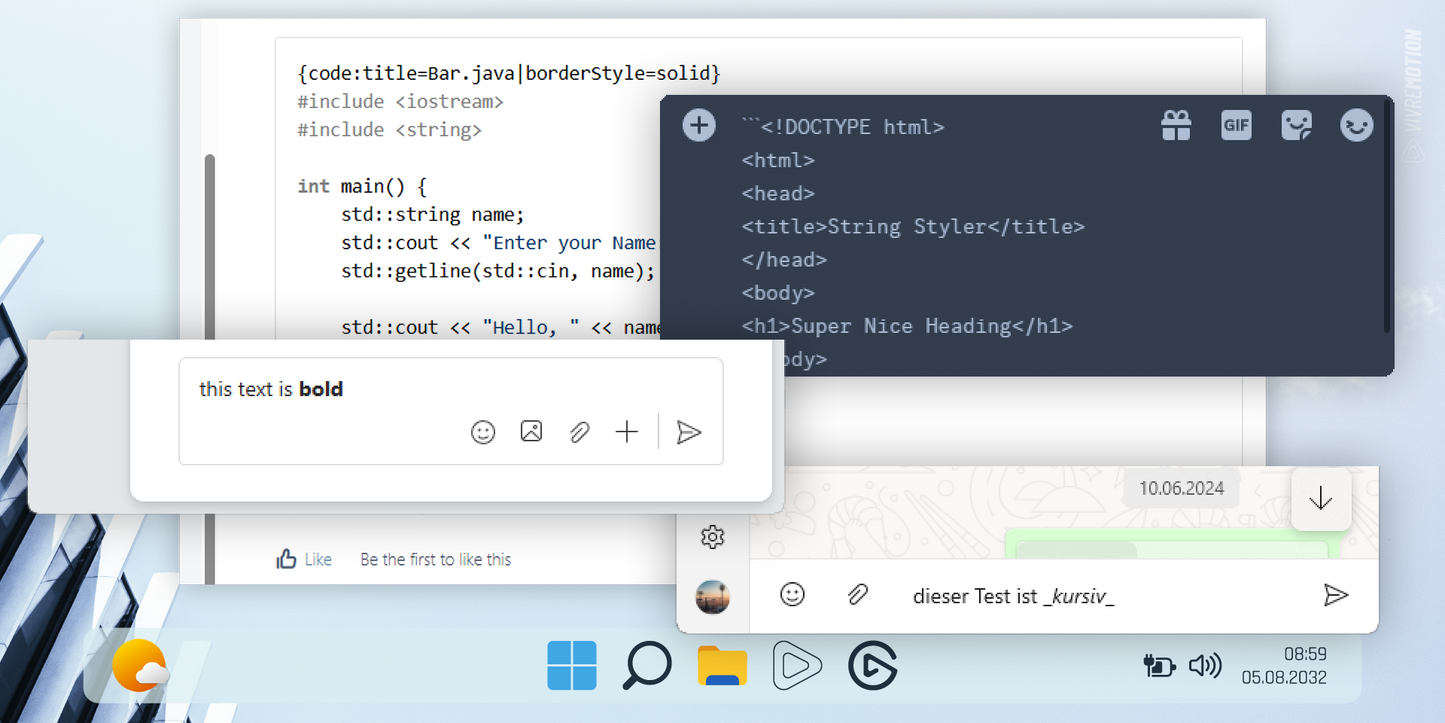Image resolution: width=1445 pixels, height=723 pixels.
Task: Send the 'this text is bold' message
Action: pyautogui.click(x=689, y=432)
